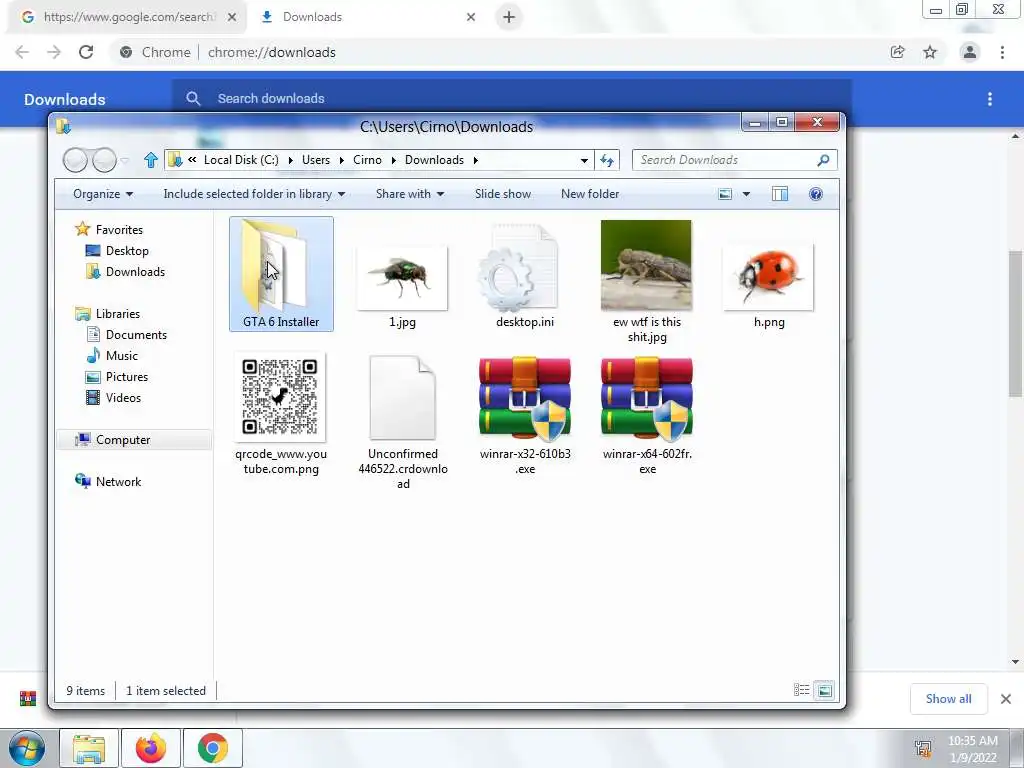Open the Share with menu
This screenshot has height=768, width=1024.
click(409, 194)
